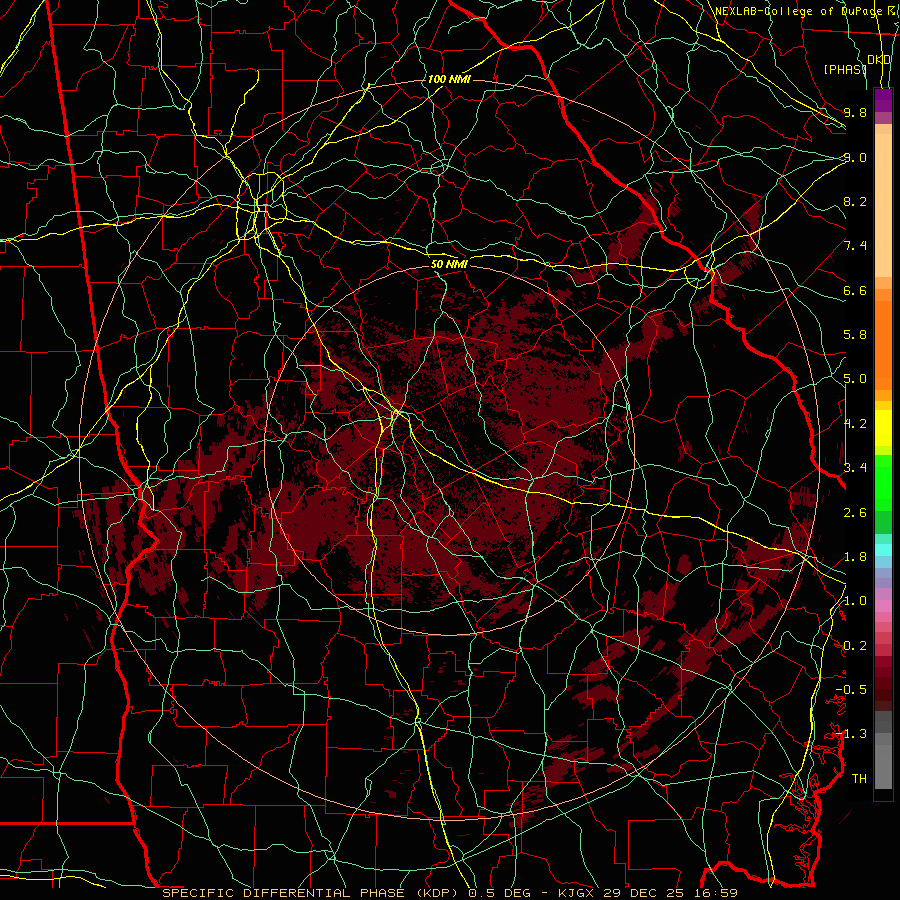The width and height of the screenshot is (900, 900).
Task: Click the 4.2 value on the scale
Action: pos(855,424)
